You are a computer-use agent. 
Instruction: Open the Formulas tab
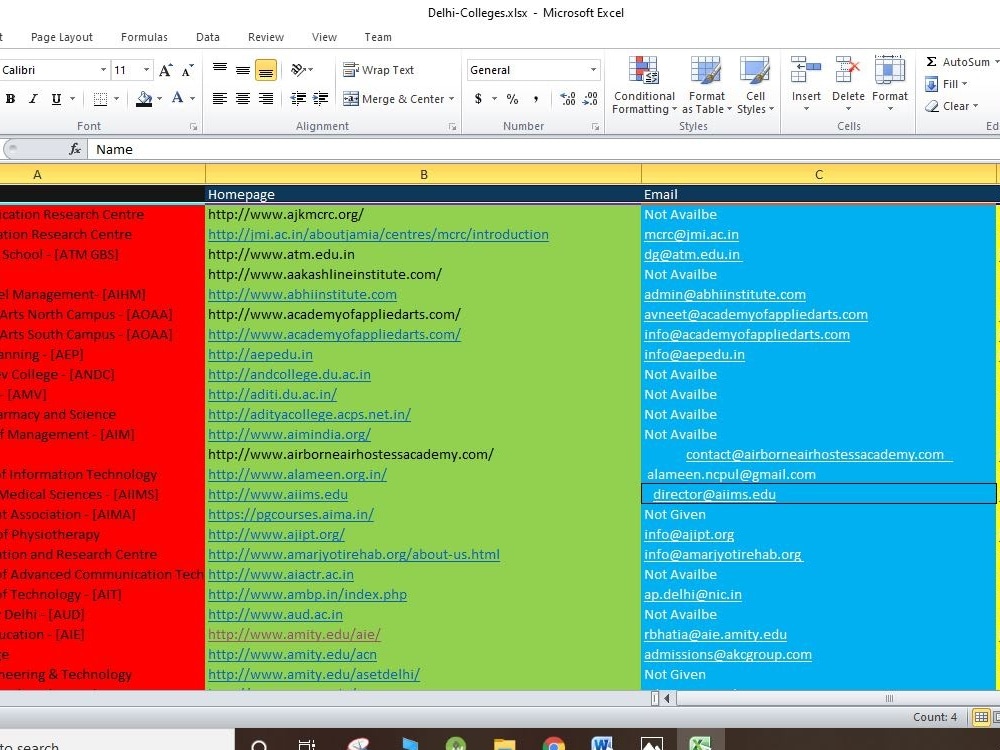tap(144, 37)
